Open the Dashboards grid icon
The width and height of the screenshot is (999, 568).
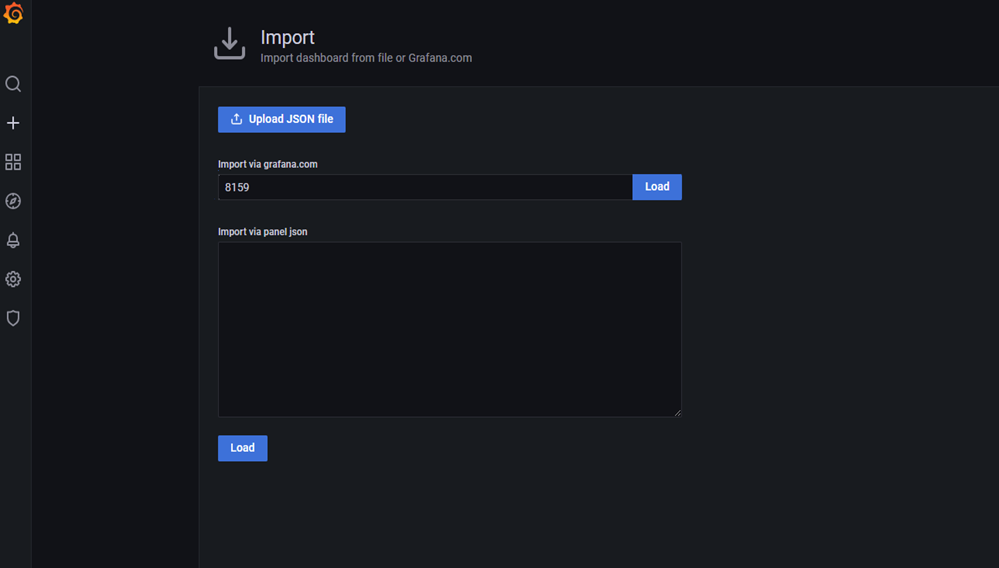tap(13, 162)
